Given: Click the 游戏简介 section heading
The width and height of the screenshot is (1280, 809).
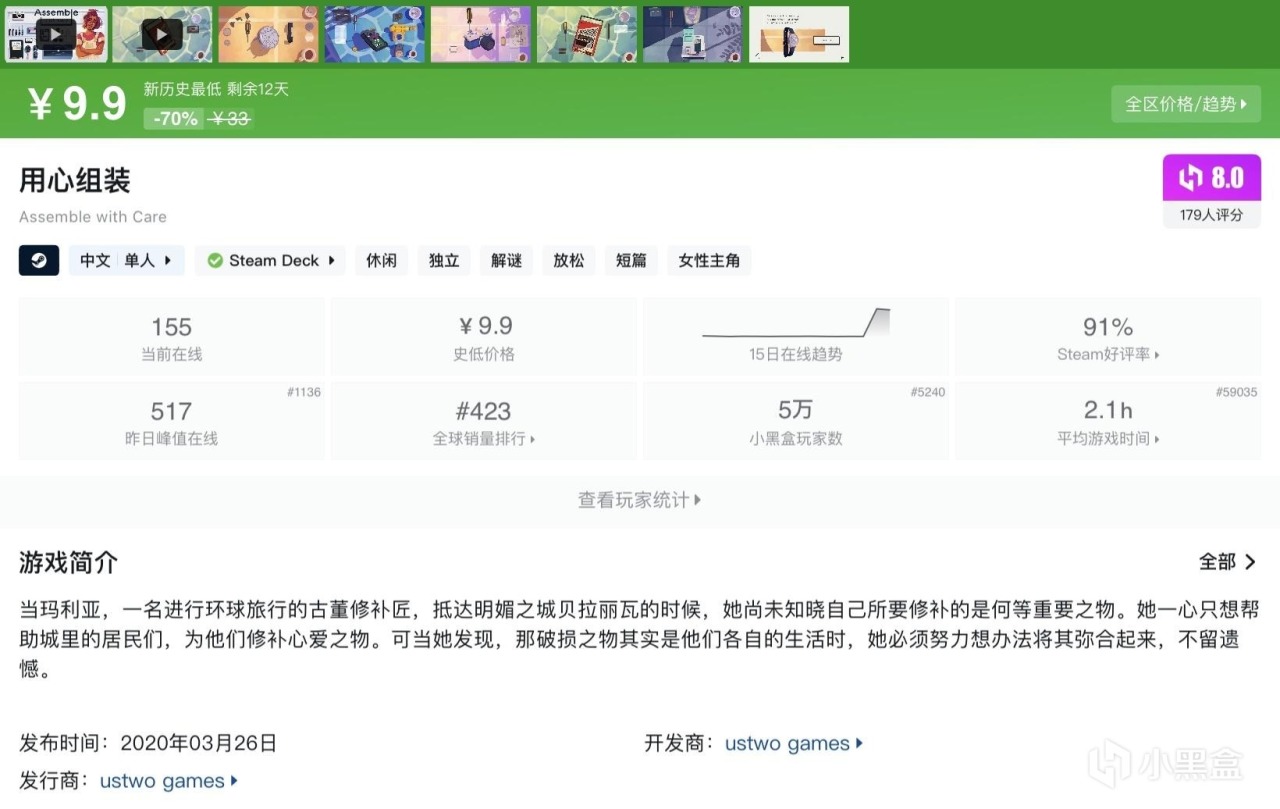Looking at the screenshot, I should (x=68, y=562).
